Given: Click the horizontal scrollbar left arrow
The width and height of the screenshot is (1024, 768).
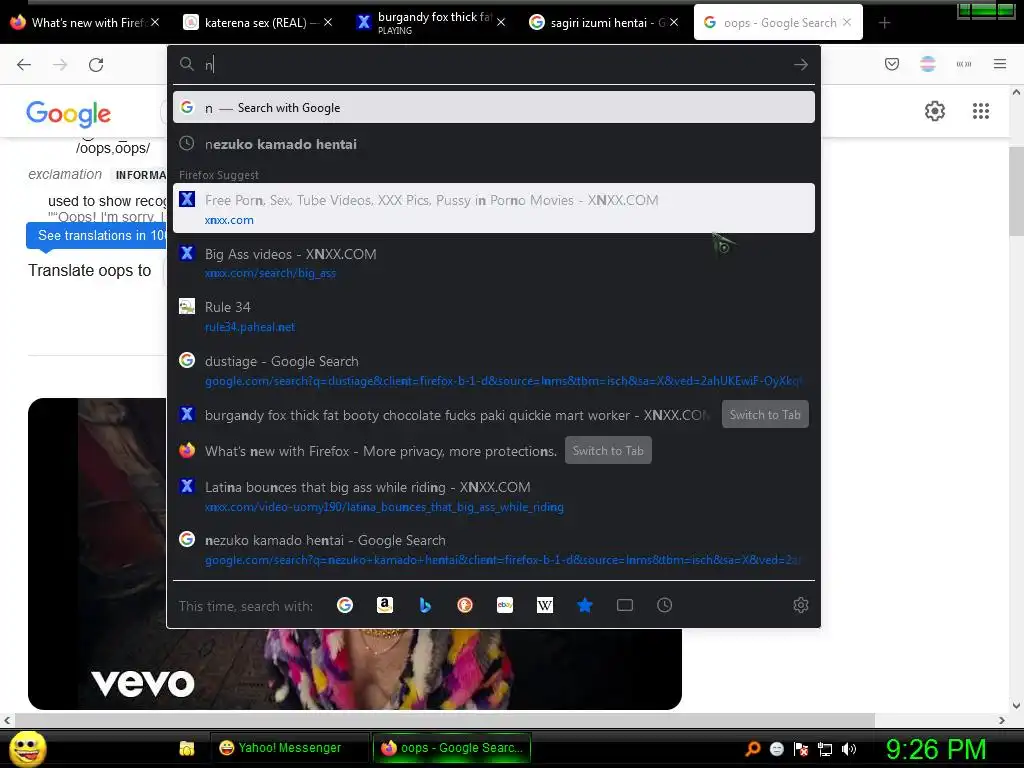Looking at the screenshot, I should click(7, 720).
